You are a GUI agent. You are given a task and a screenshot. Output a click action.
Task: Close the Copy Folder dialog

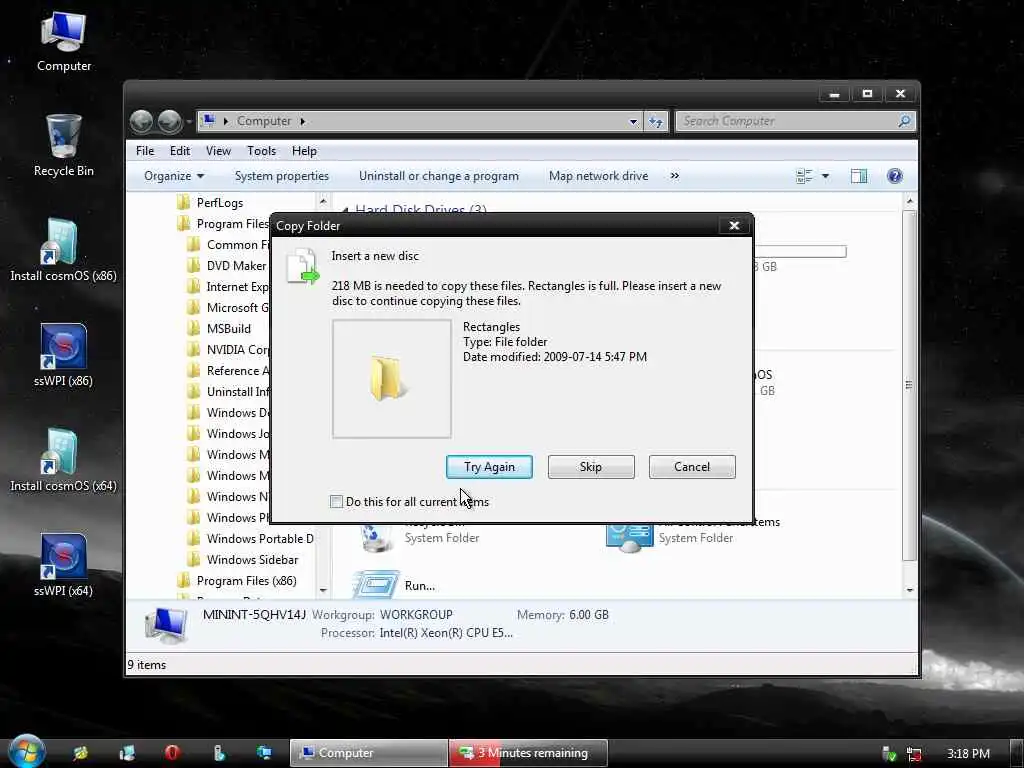(734, 225)
